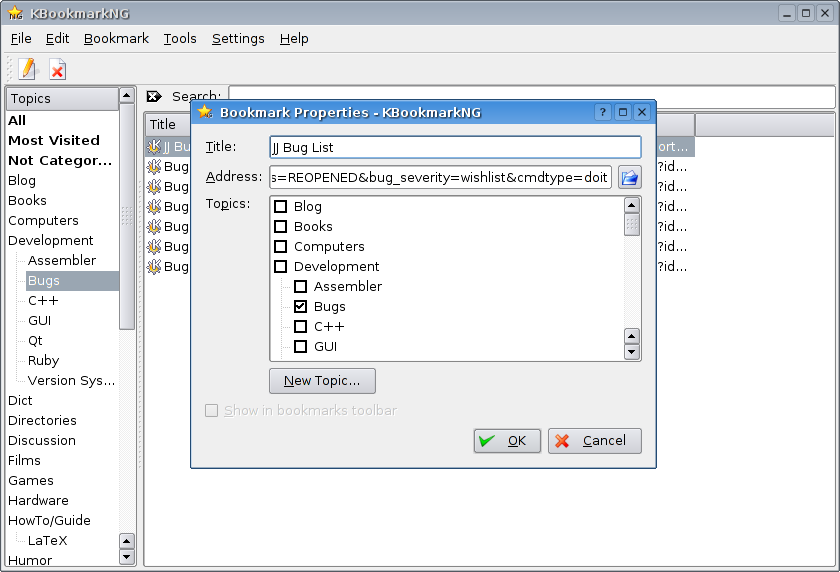This screenshot has width=840, height=572.
Task: Click the Cancel button
Action: [595, 441]
